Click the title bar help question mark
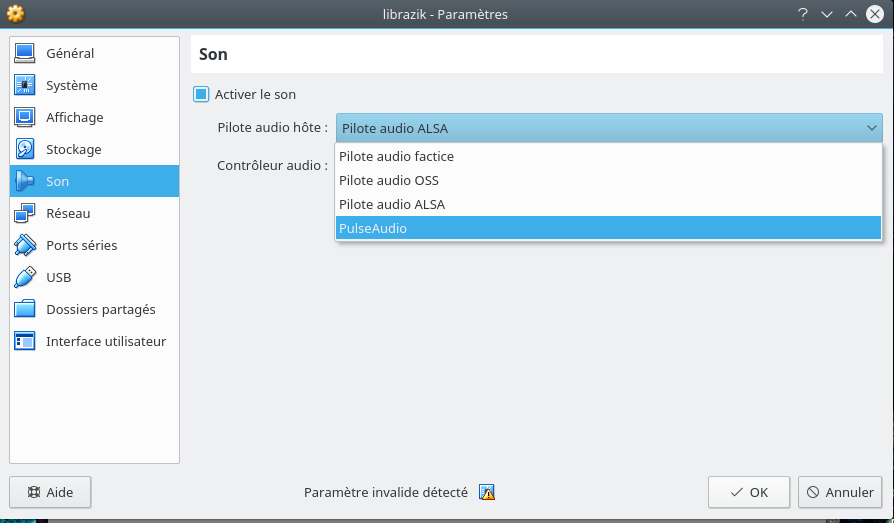 pos(802,14)
